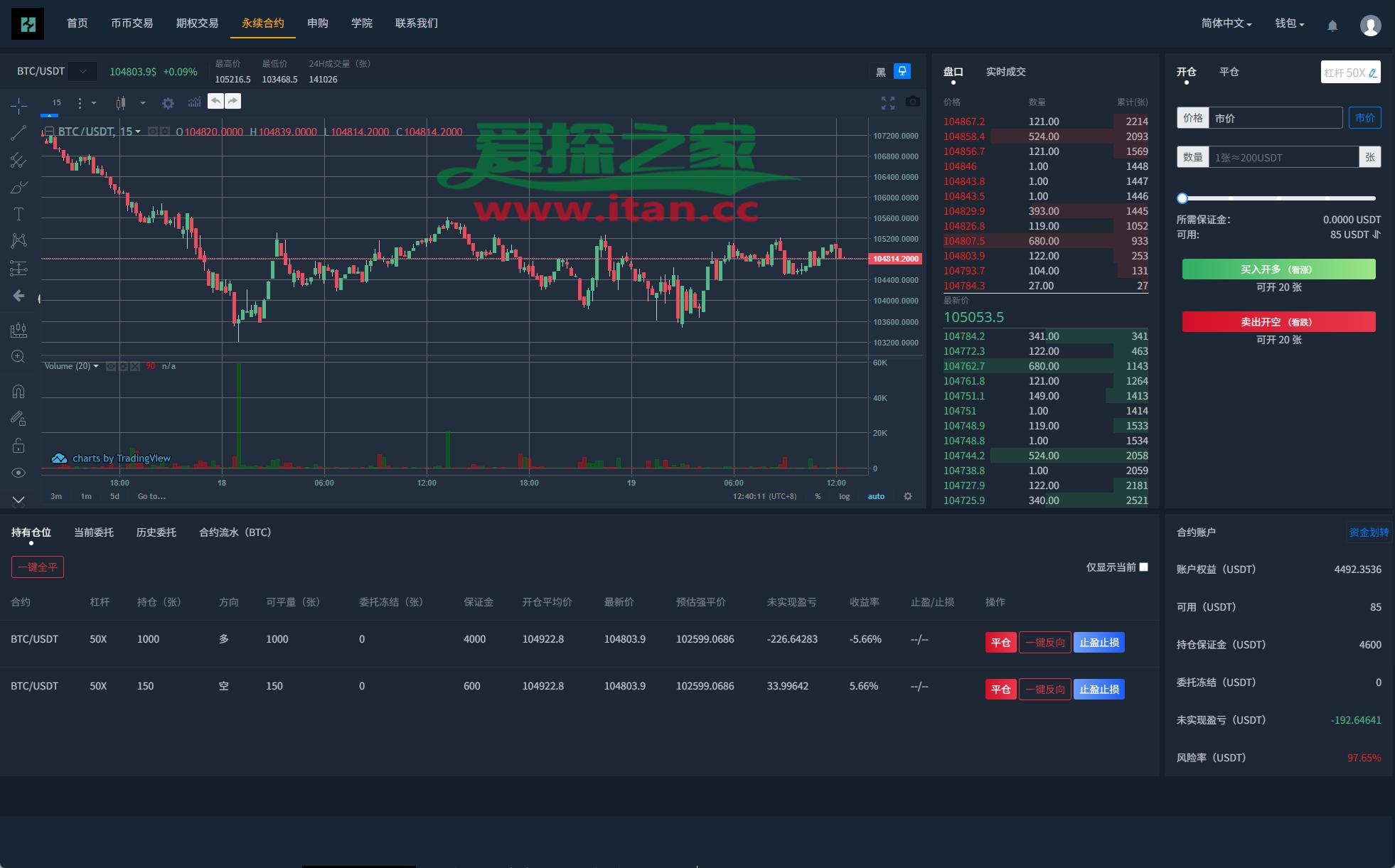The height and width of the screenshot is (868, 1395).
Task: Toggle 仅显示当前 checkbox
Action: pos(1144,567)
